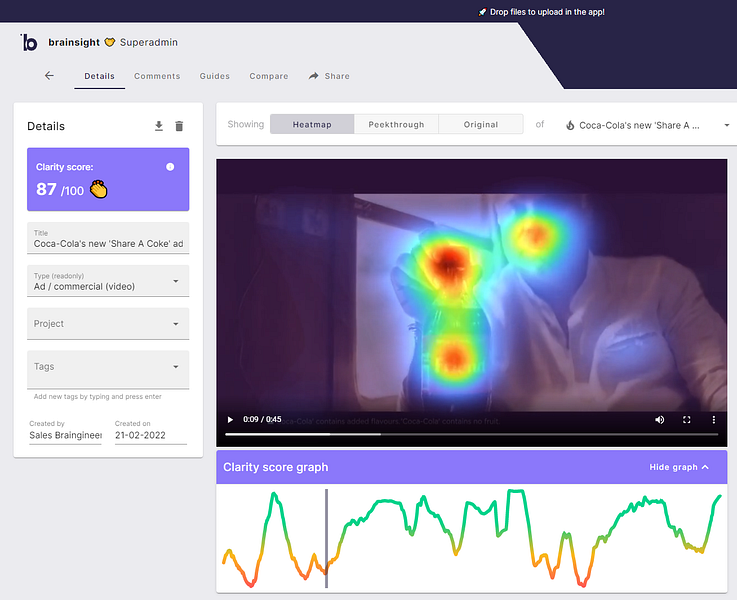Click the Clarity score graph heading
Screen dimensions: 737x600
(x=275, y=467)
